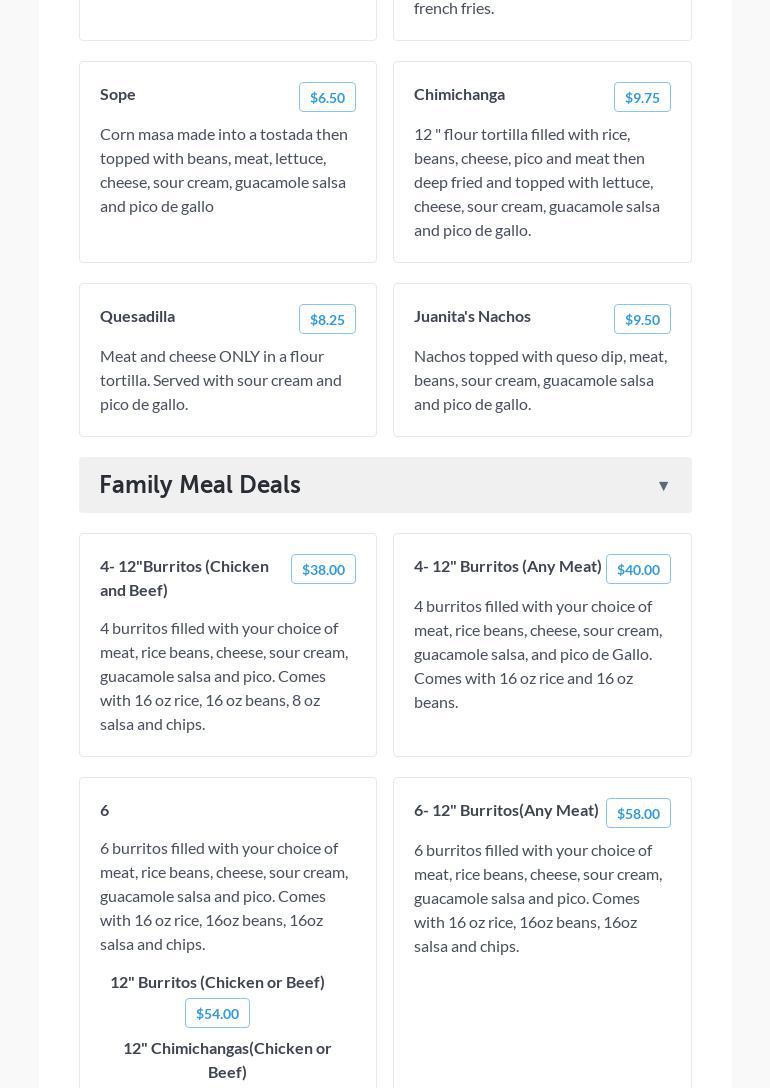
Task: Open the Chimichanga item title
Action: [x=459, y=94]
